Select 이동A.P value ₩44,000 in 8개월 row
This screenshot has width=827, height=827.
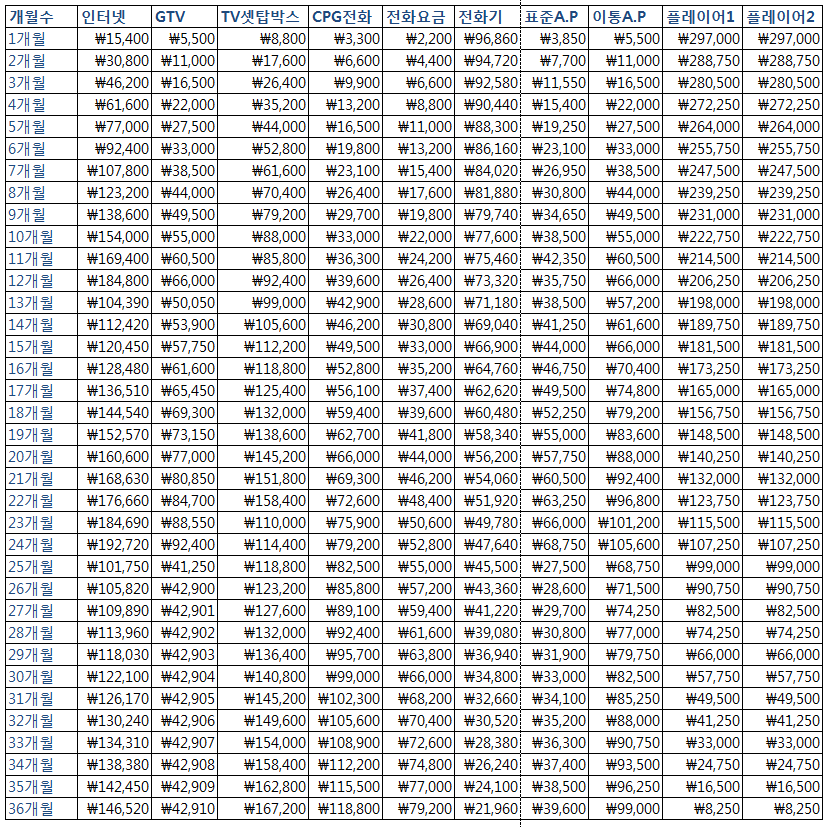coord(626,193)
